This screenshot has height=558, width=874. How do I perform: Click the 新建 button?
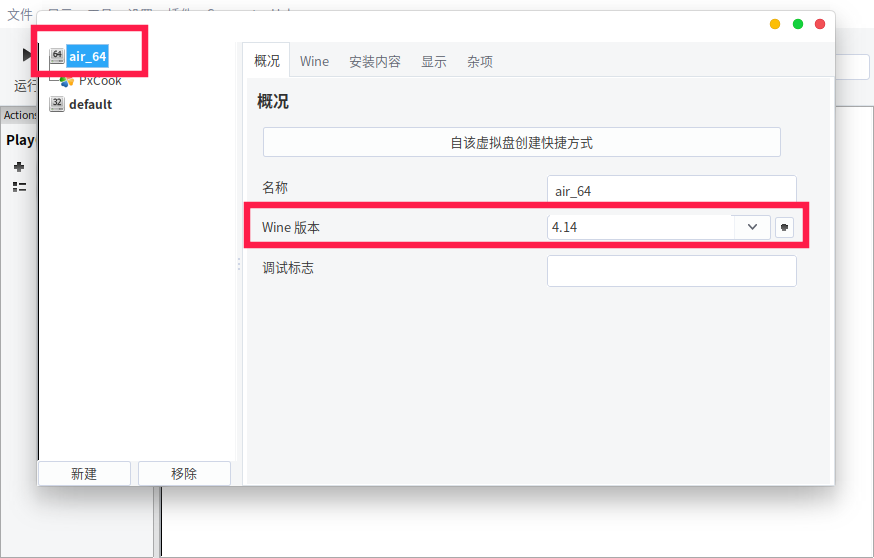[x=84, y=474]
